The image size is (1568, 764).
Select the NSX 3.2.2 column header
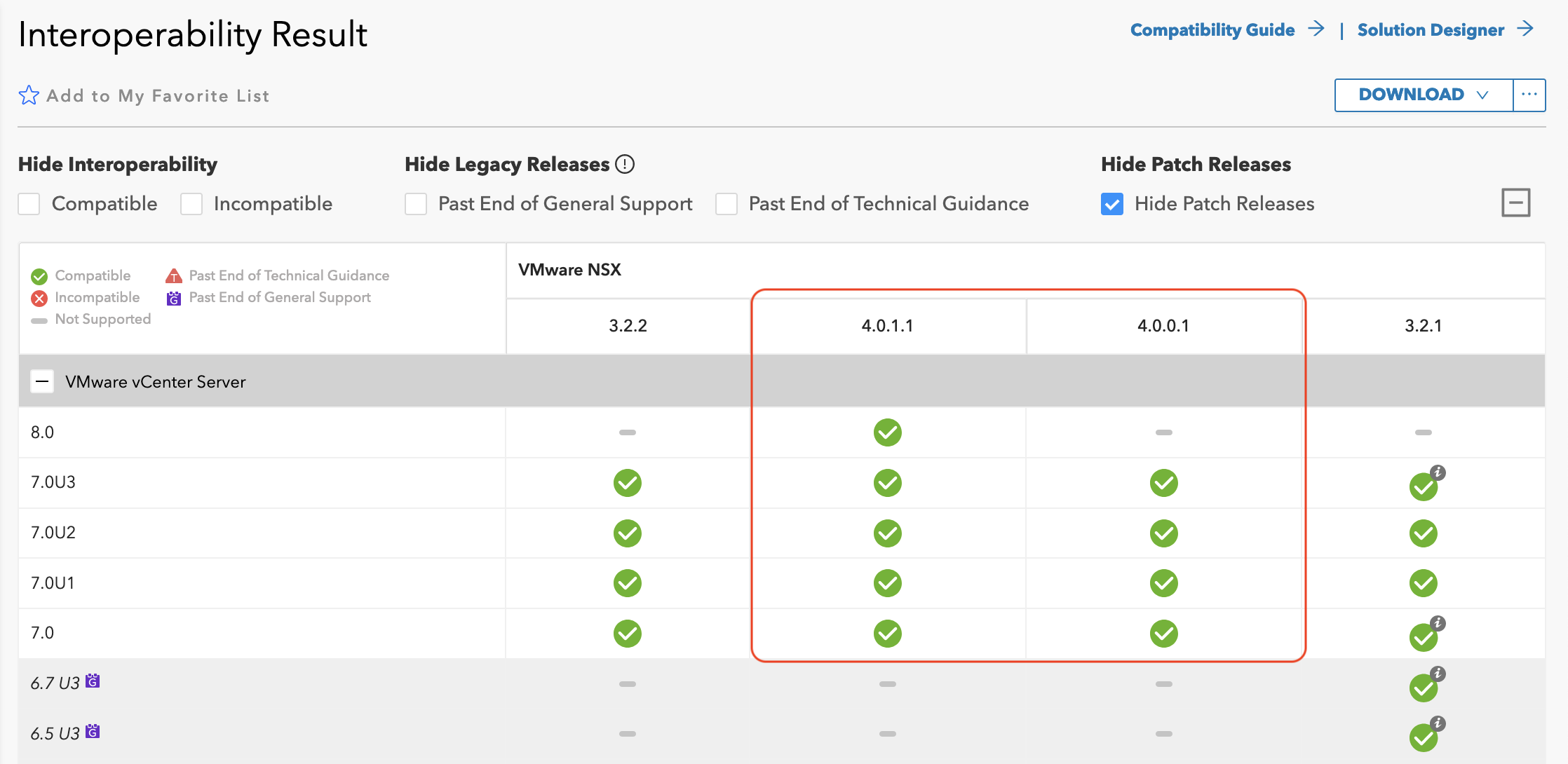(x=628, y=326)
